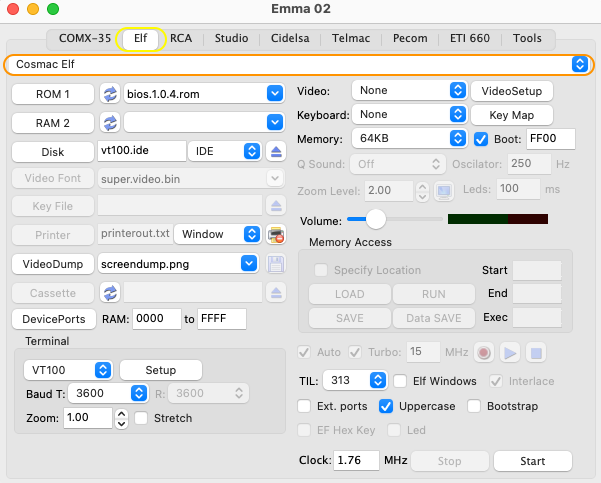The image size is (601, 483).
Task: Open the Cosmac Elf computer dropdown
Action: point(299,64)
